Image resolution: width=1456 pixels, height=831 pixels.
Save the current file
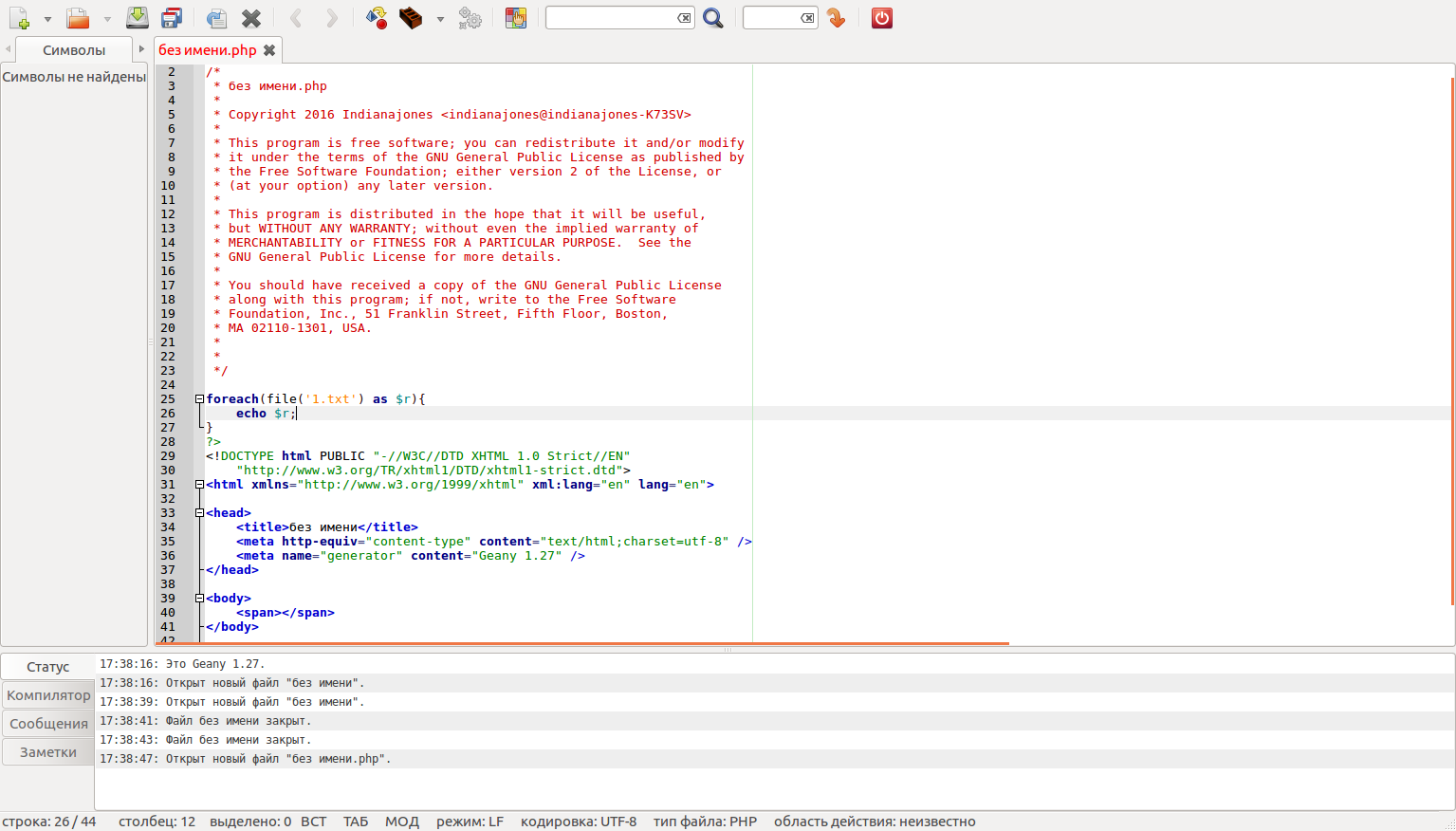pos(138,18)
